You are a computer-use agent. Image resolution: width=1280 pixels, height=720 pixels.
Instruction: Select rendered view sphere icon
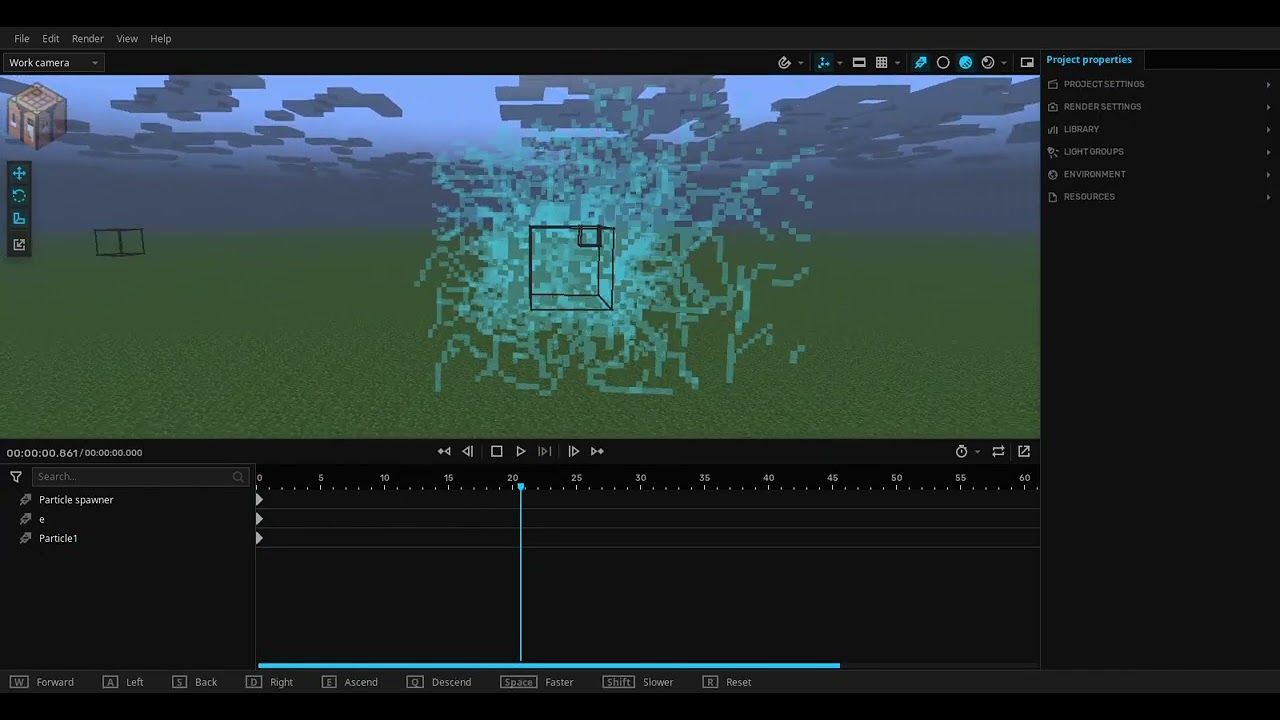tap(988, 62)
